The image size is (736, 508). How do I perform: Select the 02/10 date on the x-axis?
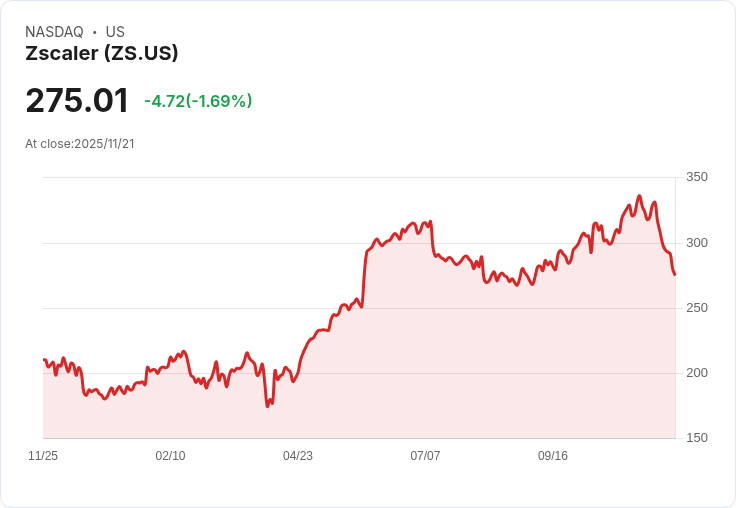point(170,456)
